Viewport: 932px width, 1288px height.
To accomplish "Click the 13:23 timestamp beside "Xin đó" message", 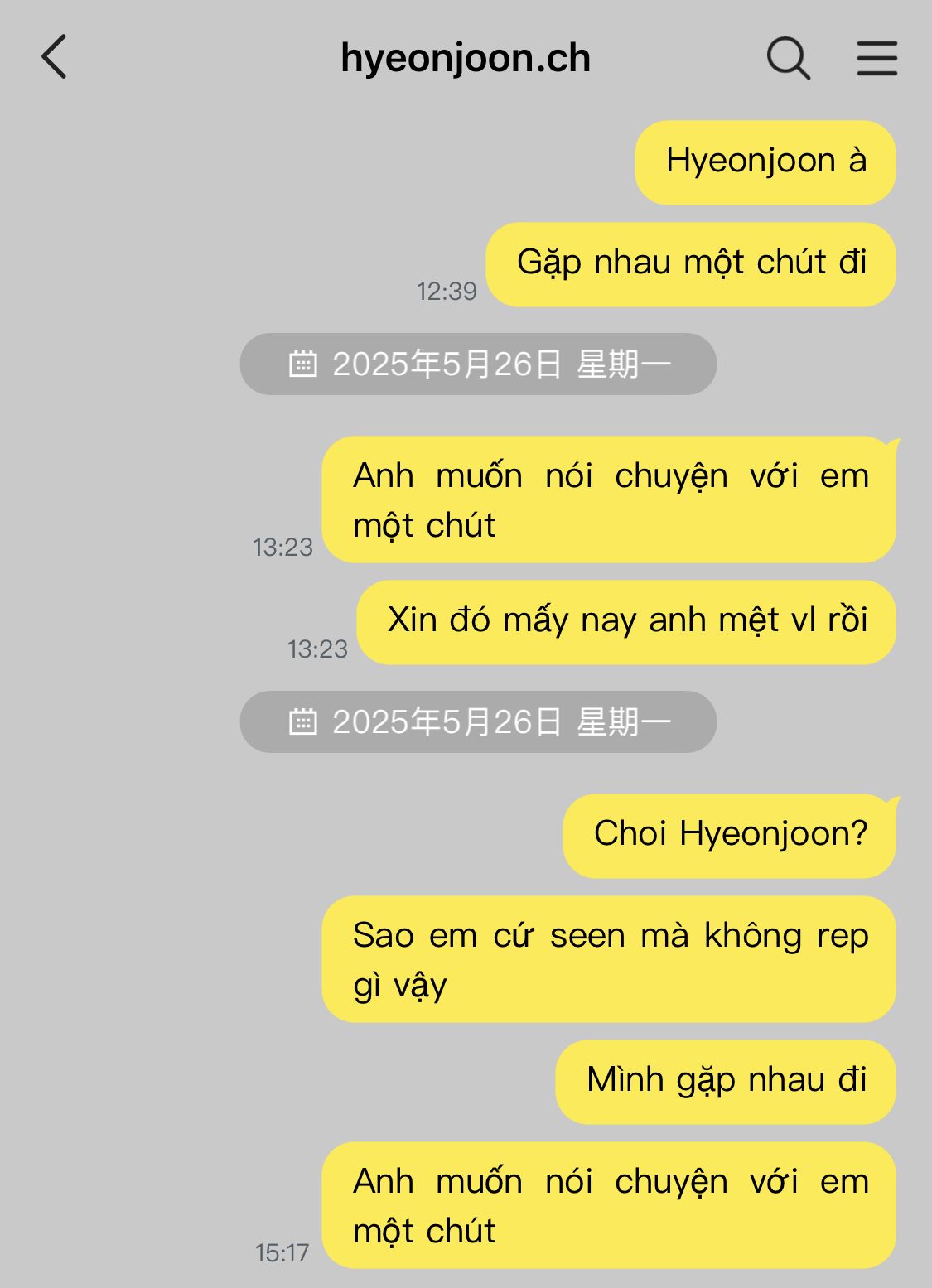I will (x=317, y=649).
